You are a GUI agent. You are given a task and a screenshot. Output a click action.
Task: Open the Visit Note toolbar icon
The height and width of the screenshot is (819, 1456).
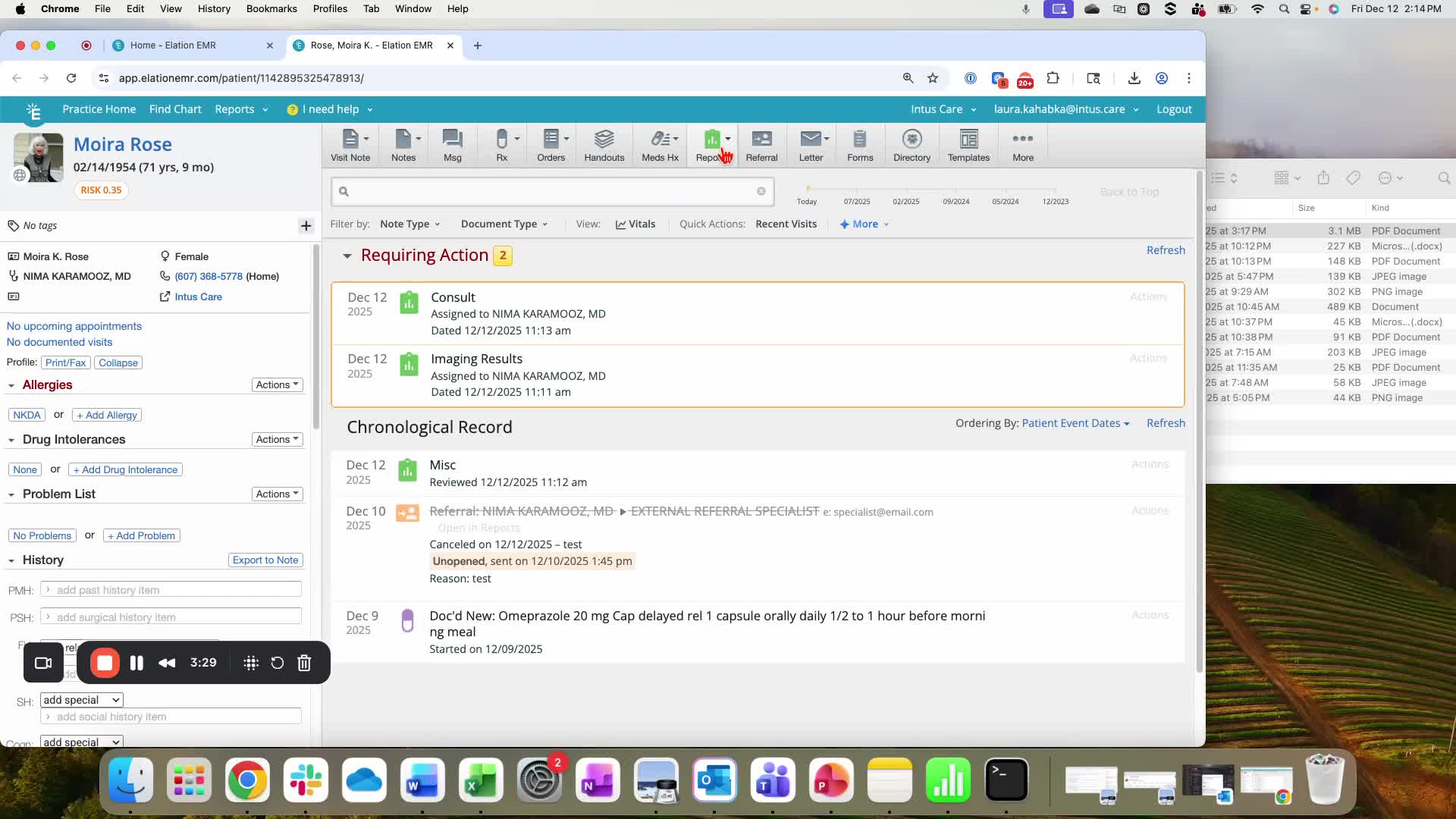(350, 145)
